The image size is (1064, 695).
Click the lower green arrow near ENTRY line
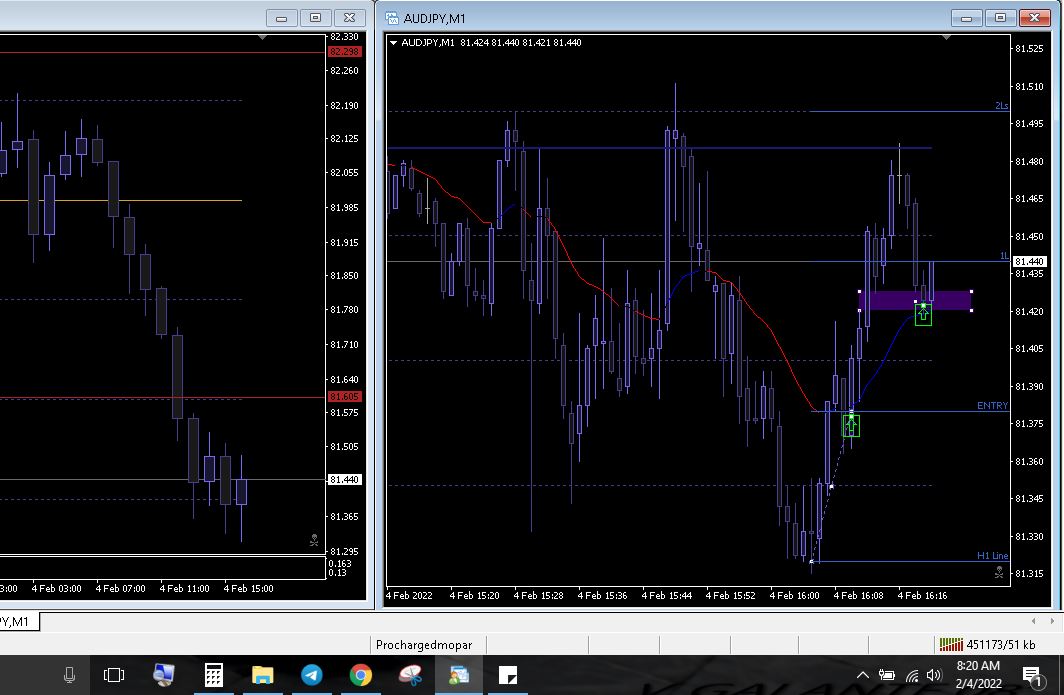click(x=851, y=426)
